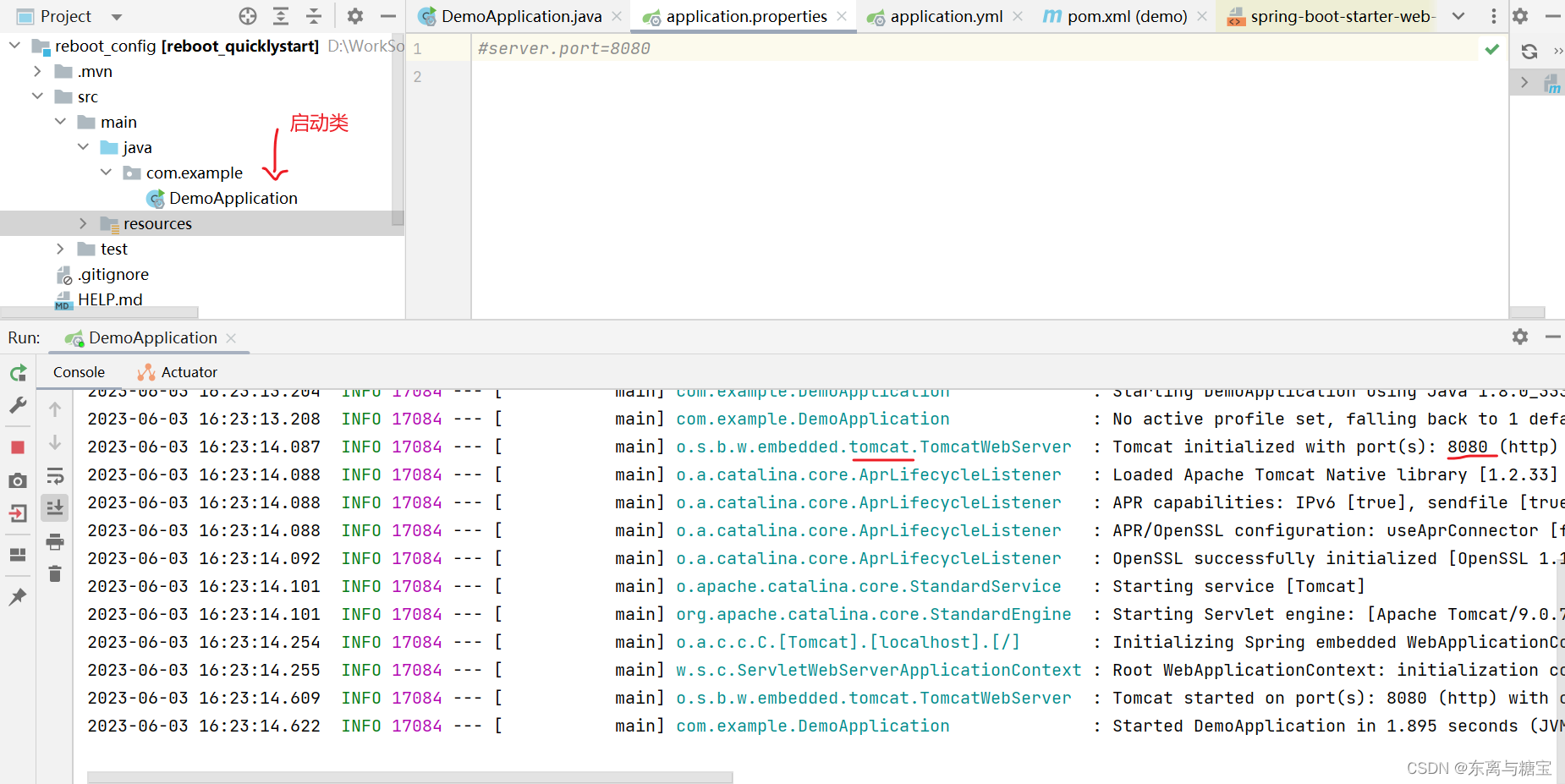Close the application.properties tab

pyautogui.click(x=842, y=16)
